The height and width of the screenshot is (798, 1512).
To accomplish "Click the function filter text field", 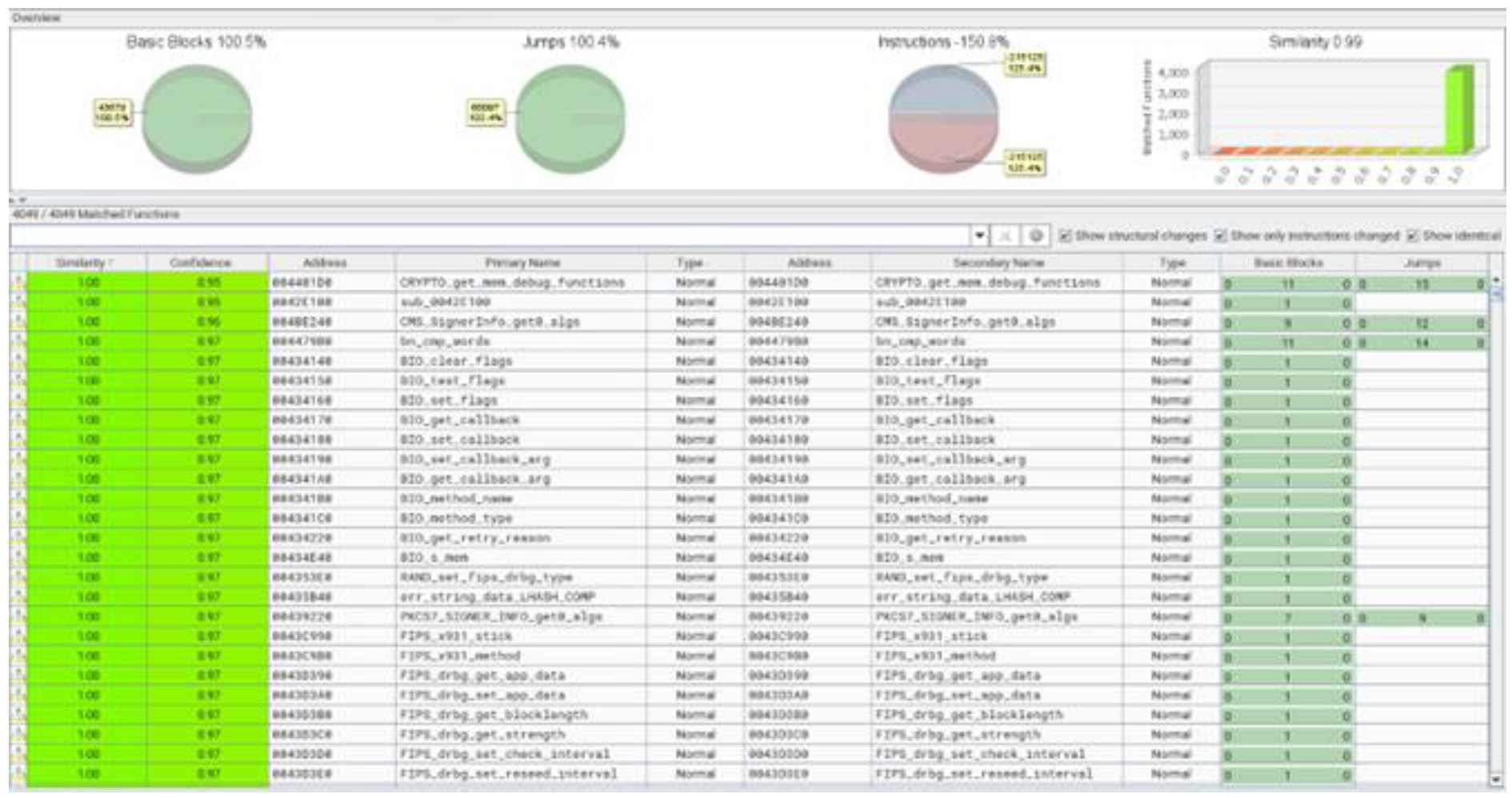I will click(490, 236).
